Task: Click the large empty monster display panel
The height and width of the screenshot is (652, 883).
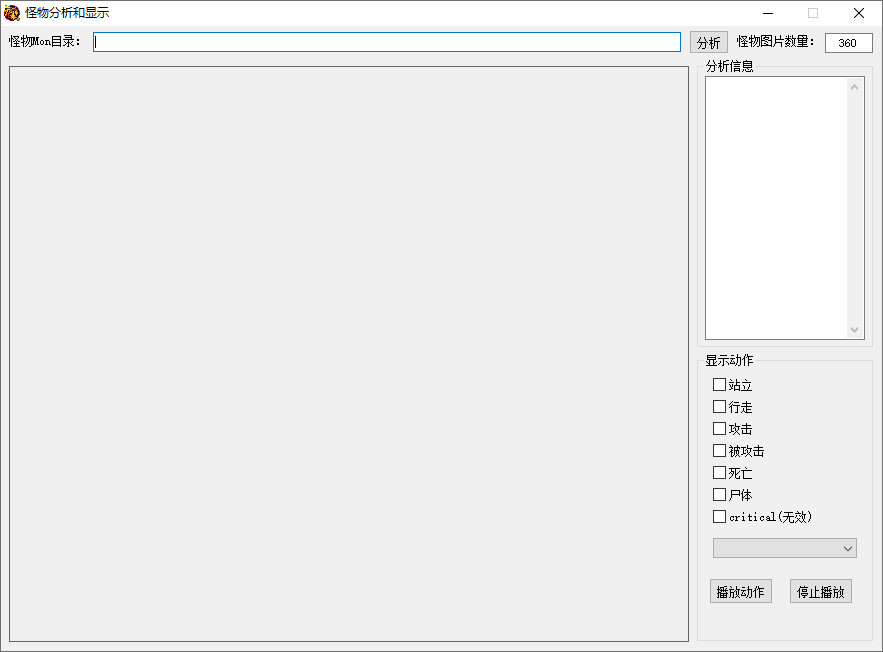Action: [x=348, y=353]
